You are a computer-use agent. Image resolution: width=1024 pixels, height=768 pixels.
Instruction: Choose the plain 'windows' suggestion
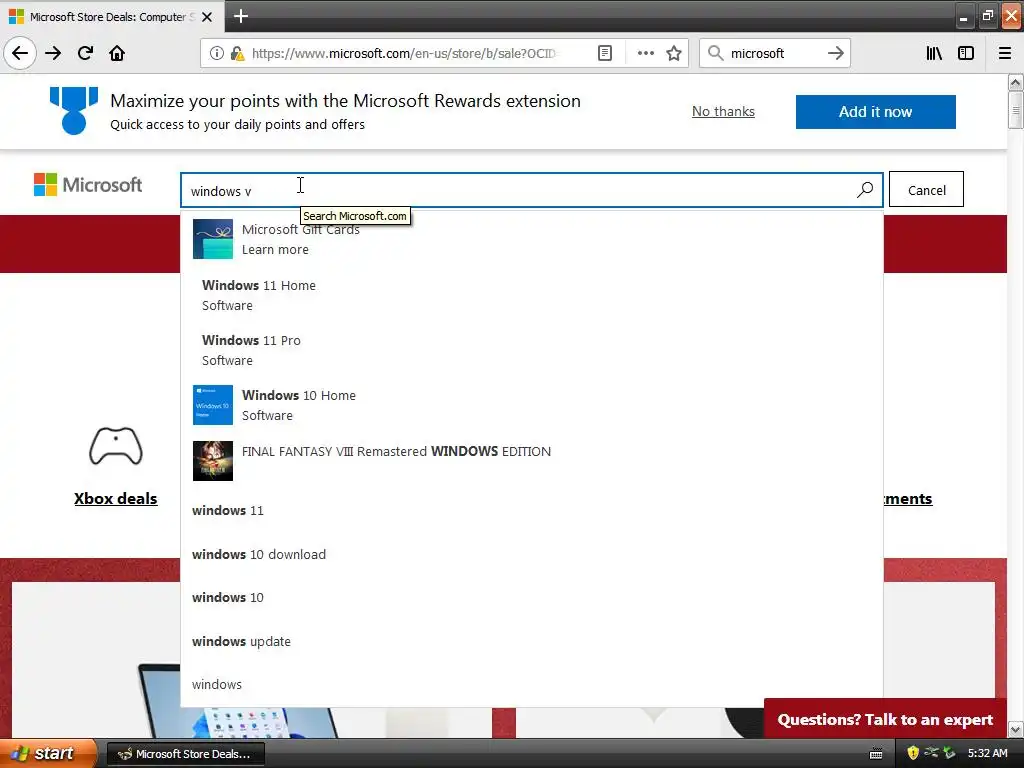pyautogui.click(x=532, y=684)
